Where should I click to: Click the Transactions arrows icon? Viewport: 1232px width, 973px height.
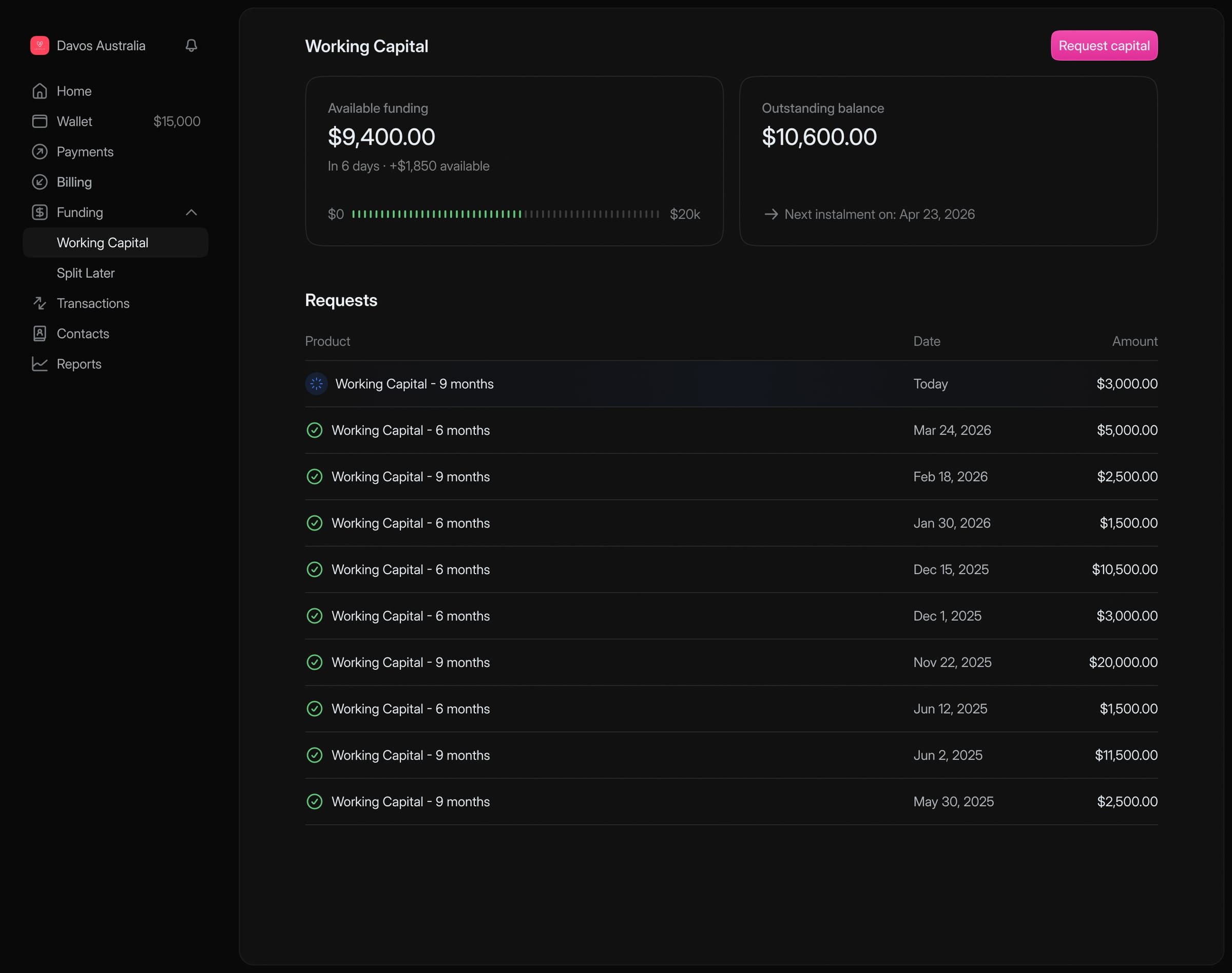[40, 303]
